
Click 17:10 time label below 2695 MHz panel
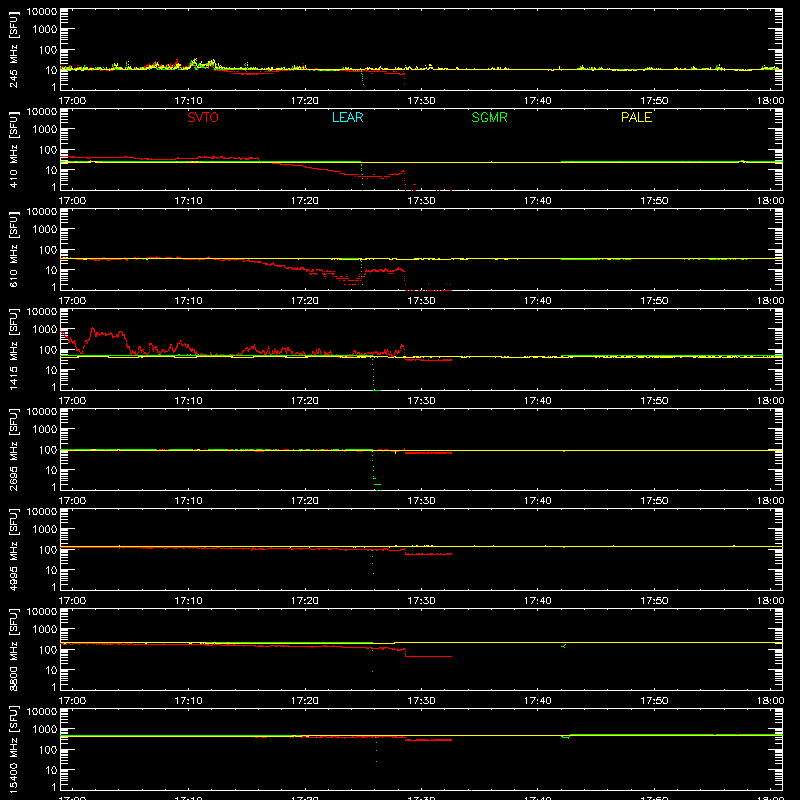pyautogui.click(x=188, y=501)
